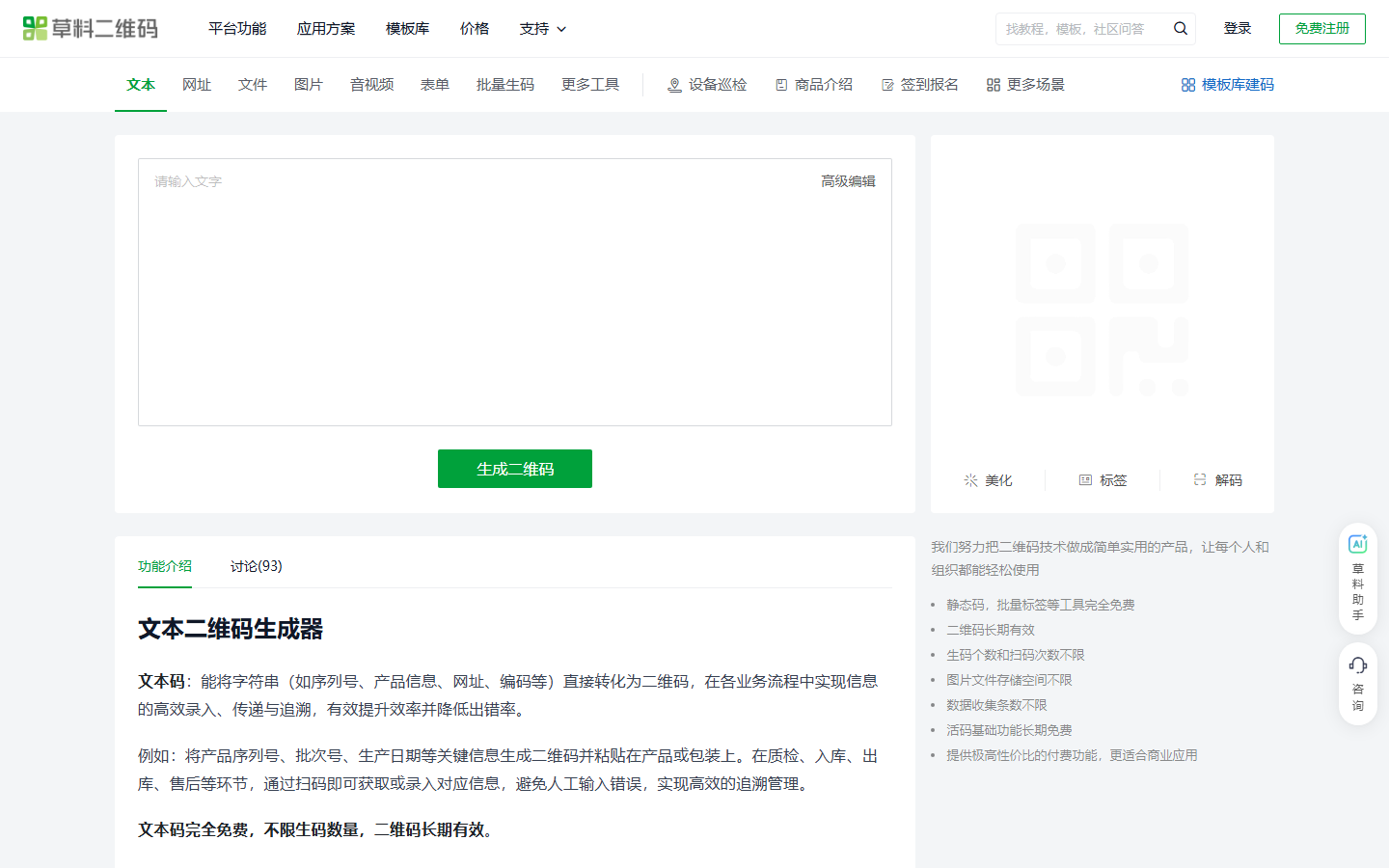Click the 高级编辑 link

click(849, 181)
